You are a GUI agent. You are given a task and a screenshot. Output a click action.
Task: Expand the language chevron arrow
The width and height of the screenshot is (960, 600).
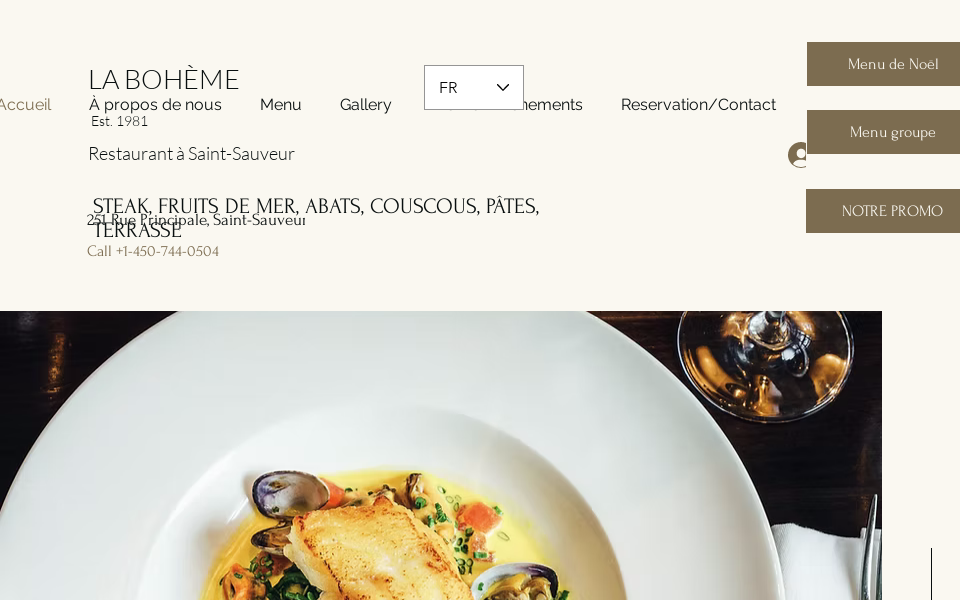click(x=503, y=88)
